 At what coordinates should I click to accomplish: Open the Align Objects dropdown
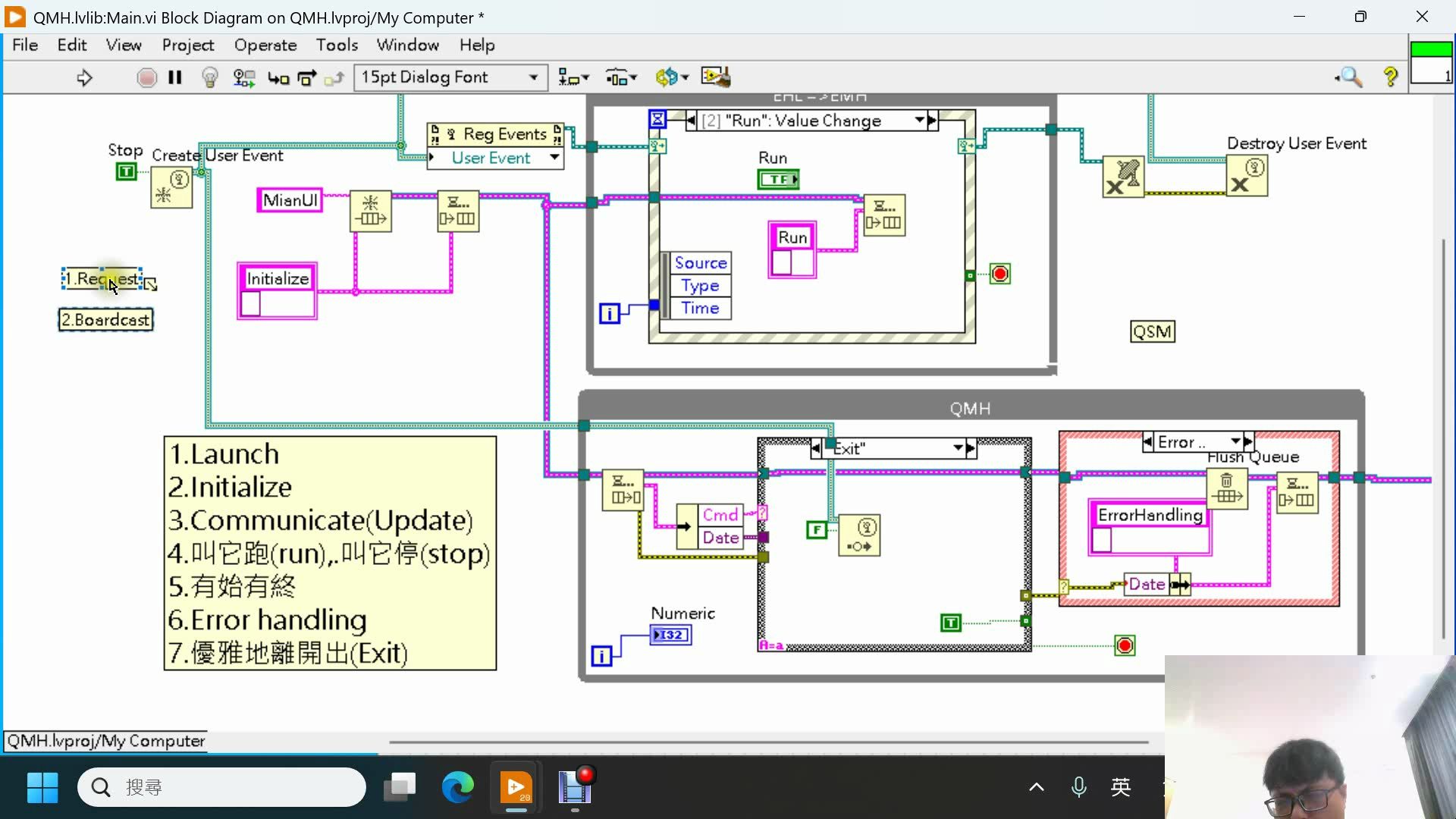573,77
